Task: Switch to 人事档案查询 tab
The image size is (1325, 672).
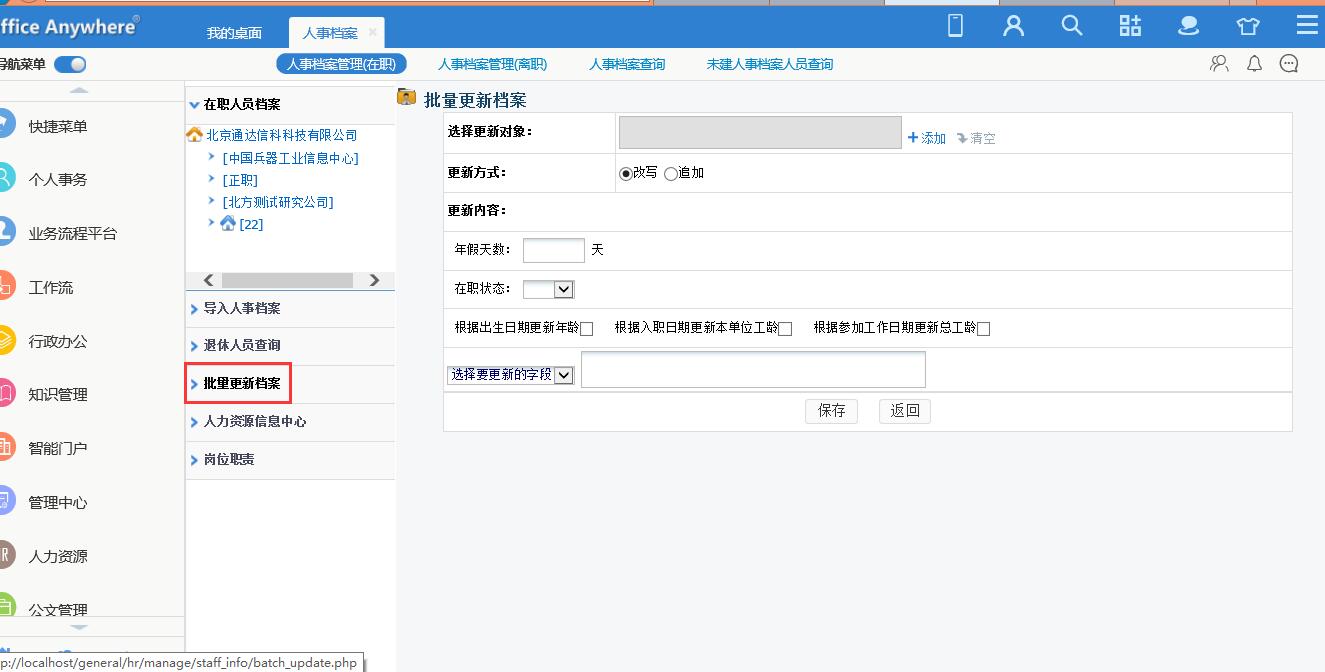Action: (x=626, y=64)
